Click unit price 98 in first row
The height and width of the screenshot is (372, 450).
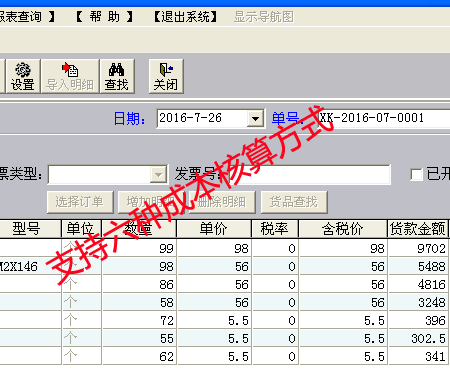click(x=214, y=248)
